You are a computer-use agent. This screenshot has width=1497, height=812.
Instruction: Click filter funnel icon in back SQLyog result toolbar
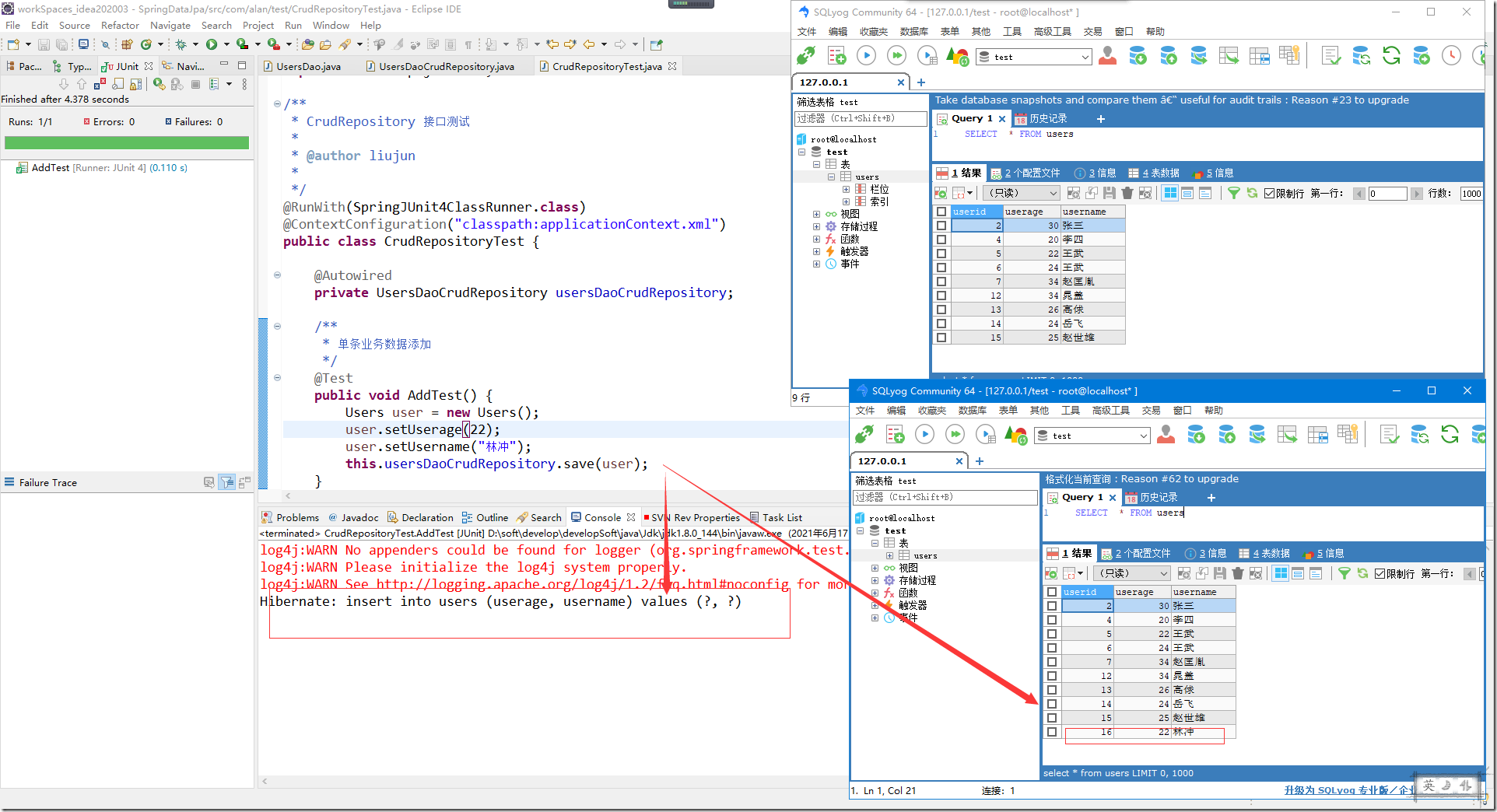click(1234, 193)
